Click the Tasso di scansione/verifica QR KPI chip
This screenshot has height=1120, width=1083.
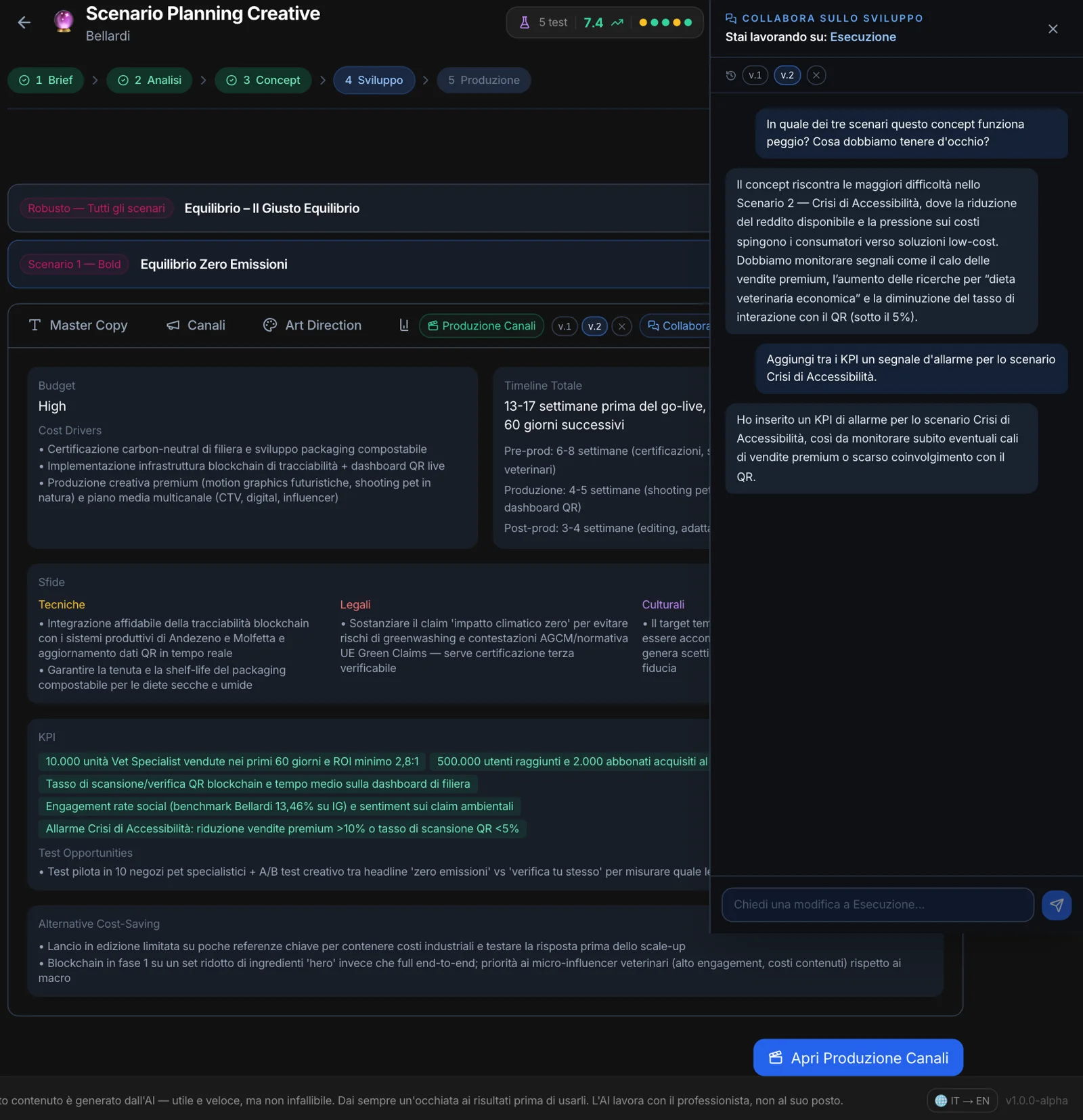258,784
